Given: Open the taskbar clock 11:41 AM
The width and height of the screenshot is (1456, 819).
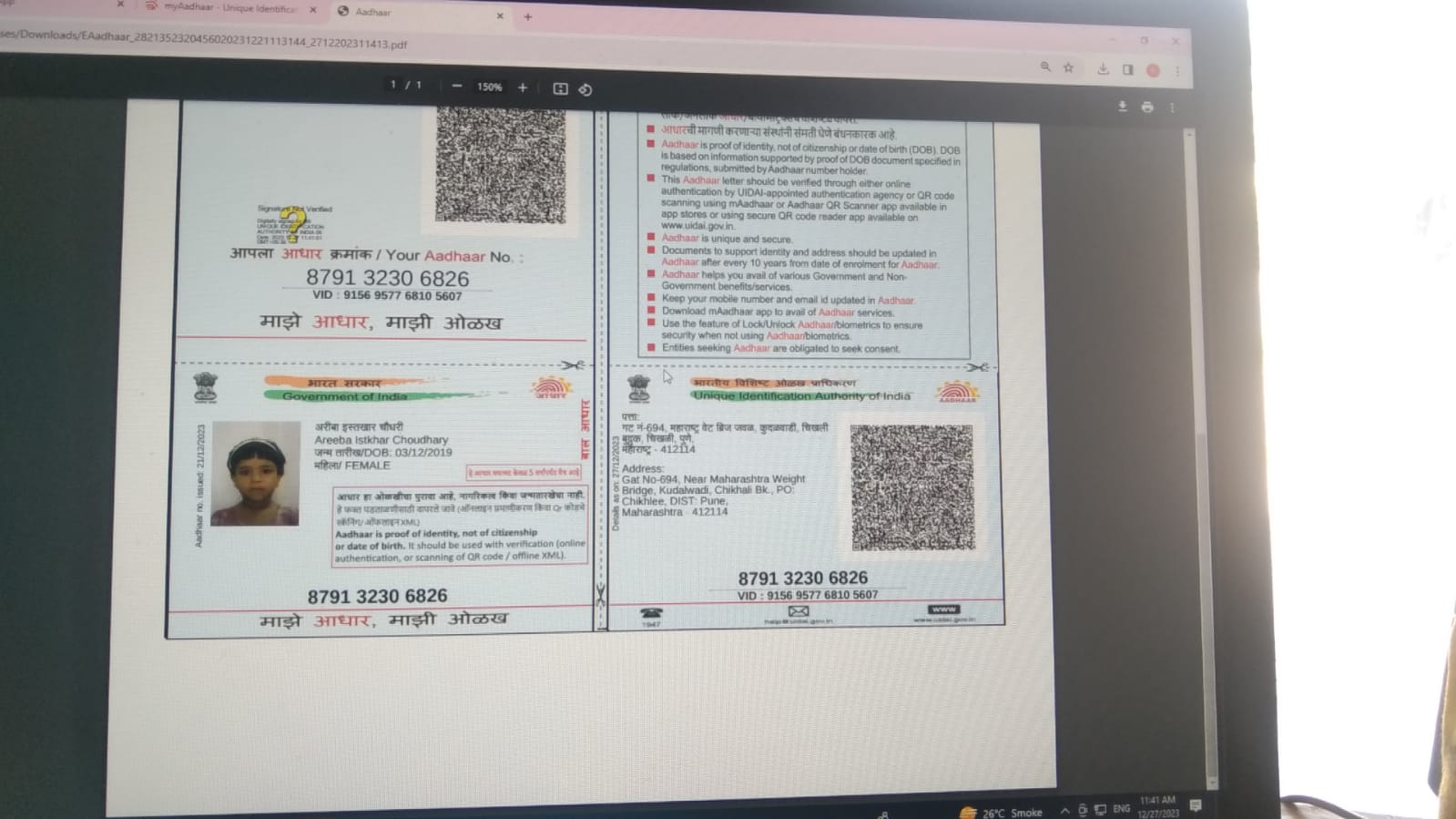Looking at the screenshot, I should tap(1158, 806).
